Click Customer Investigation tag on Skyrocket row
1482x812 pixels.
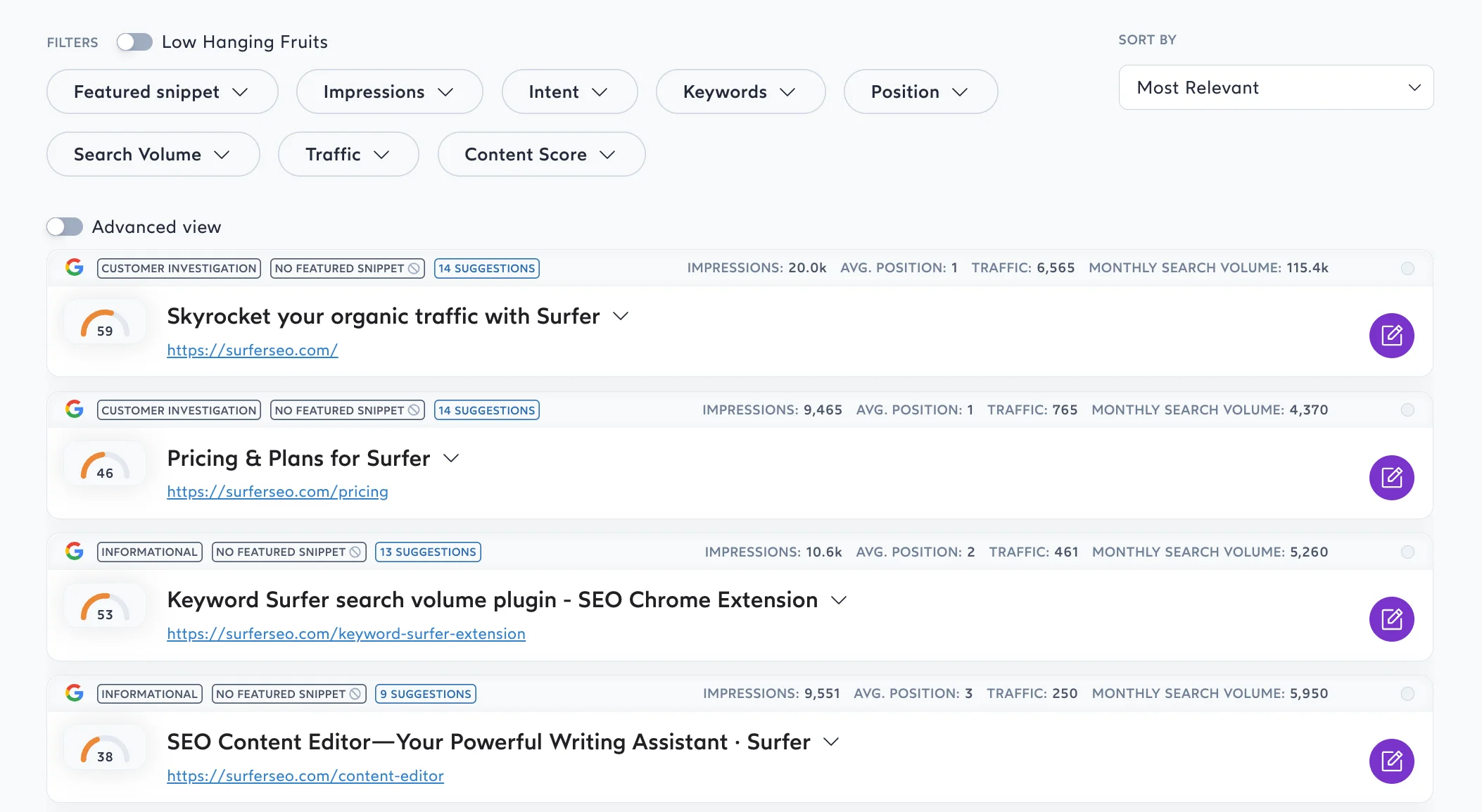(x=179, y=268)
